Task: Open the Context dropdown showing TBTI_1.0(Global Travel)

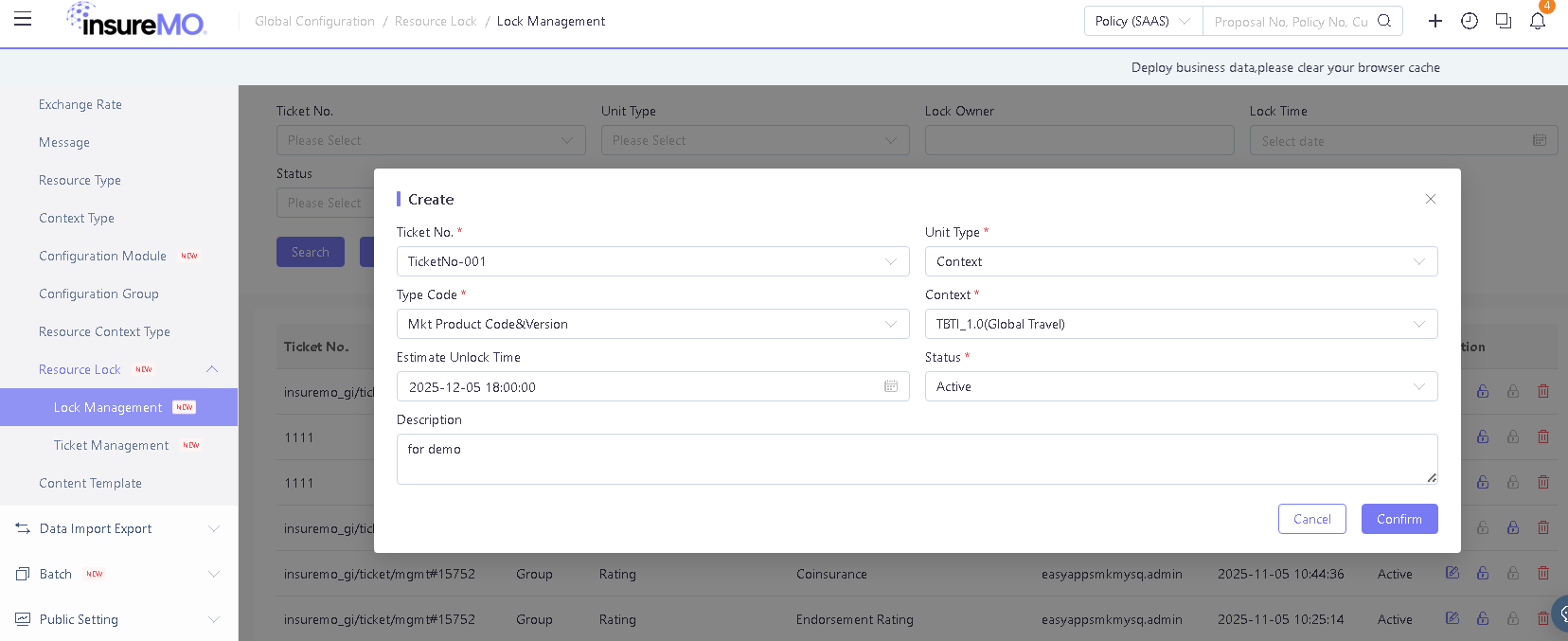Action: 1181,324
